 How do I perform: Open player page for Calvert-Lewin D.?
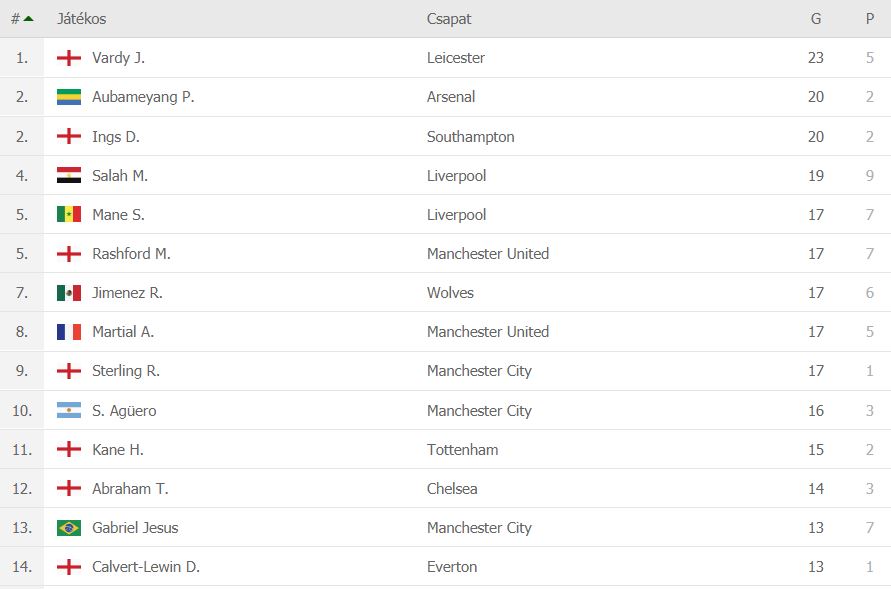click(x=146, y=567)
